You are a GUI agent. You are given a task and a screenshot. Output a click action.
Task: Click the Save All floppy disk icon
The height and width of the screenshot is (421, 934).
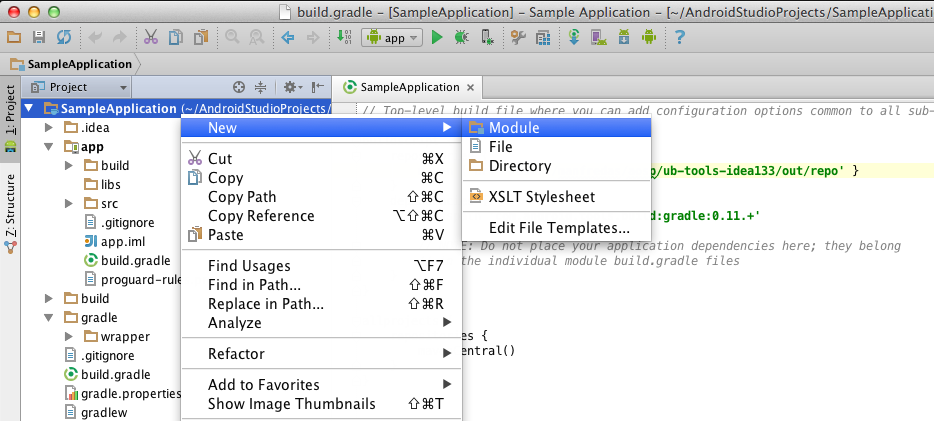pyautogui.click(x=39, y=38)
